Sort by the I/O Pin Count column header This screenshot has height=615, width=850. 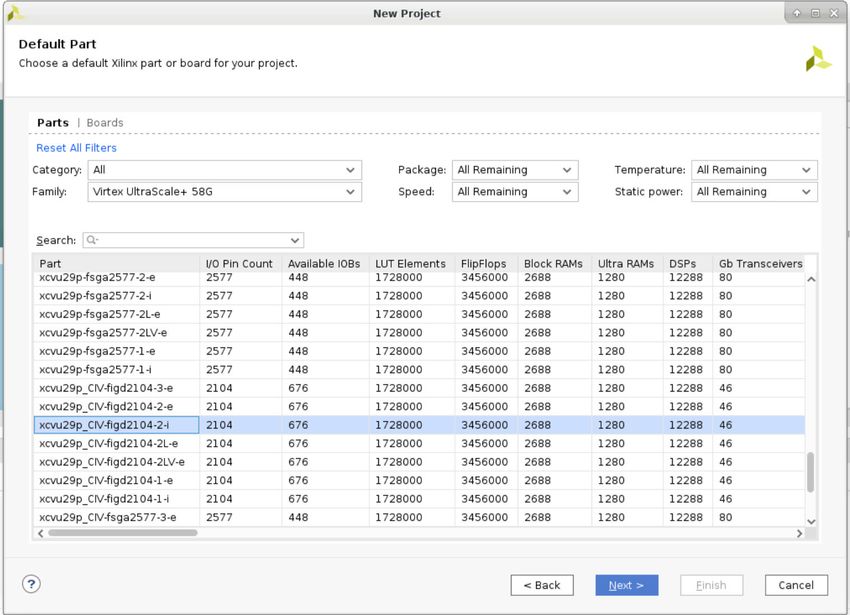point(240,264)
